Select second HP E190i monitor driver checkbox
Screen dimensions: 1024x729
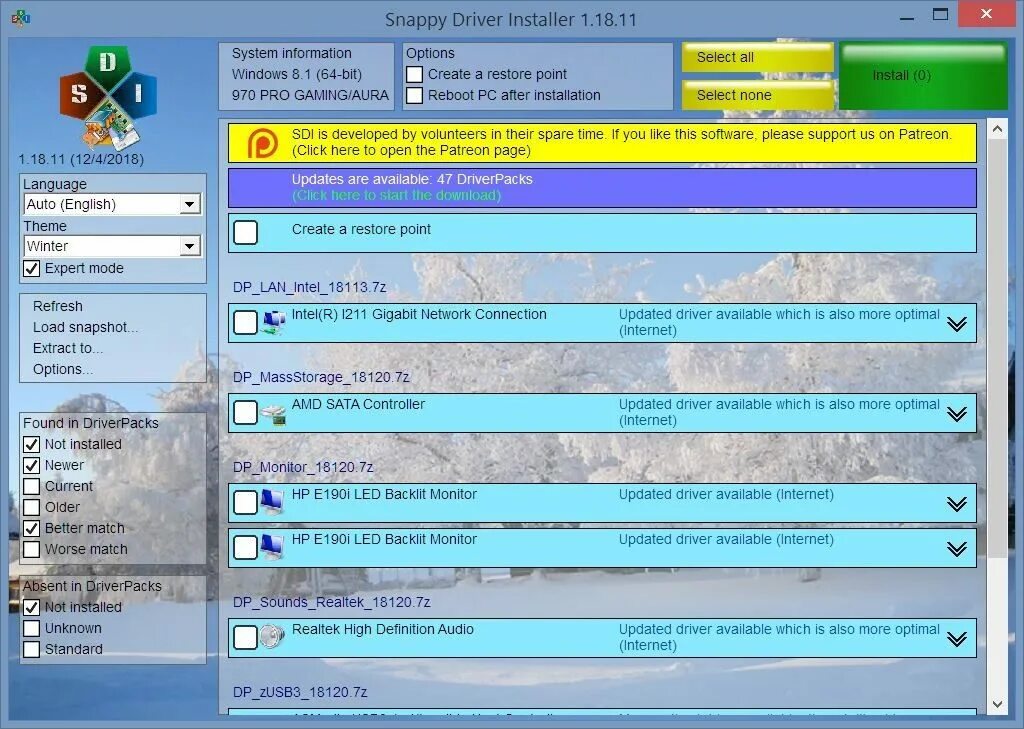tap(246, 547)
